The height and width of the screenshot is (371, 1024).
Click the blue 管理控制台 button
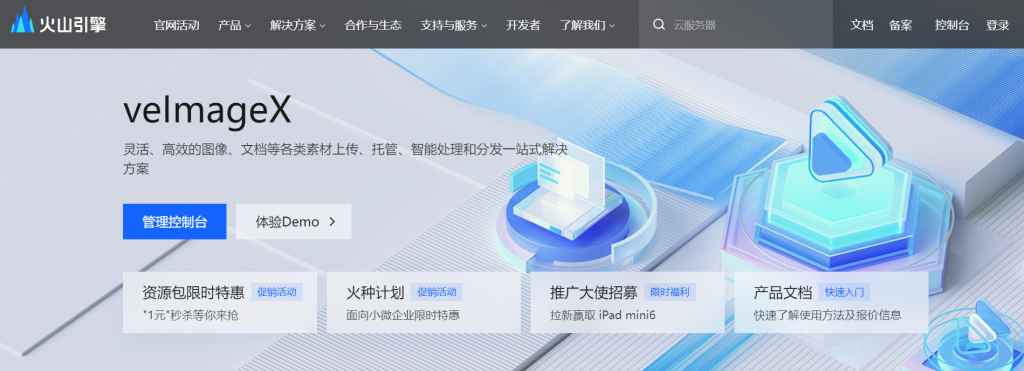pos(174,221)
